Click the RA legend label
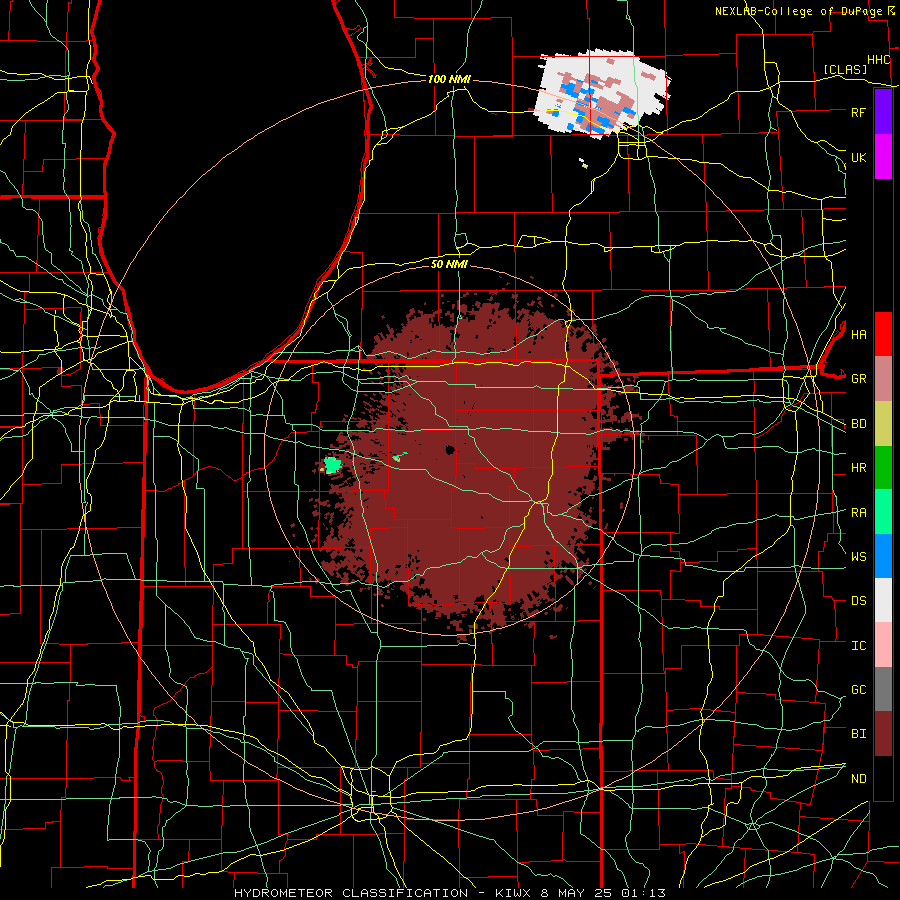Viewport: 900px width, 900px height. (x=858, y=513)
